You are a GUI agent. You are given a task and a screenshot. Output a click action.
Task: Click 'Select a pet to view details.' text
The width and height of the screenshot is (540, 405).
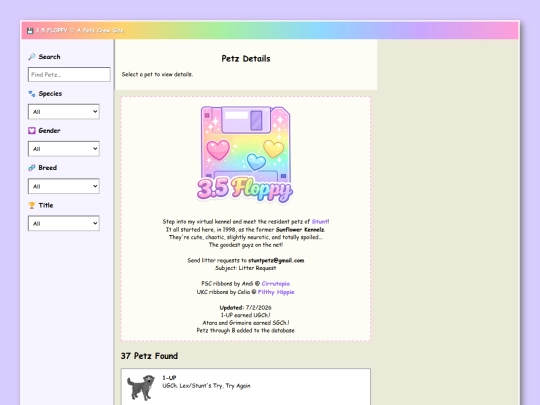click(x=157, y=74)
